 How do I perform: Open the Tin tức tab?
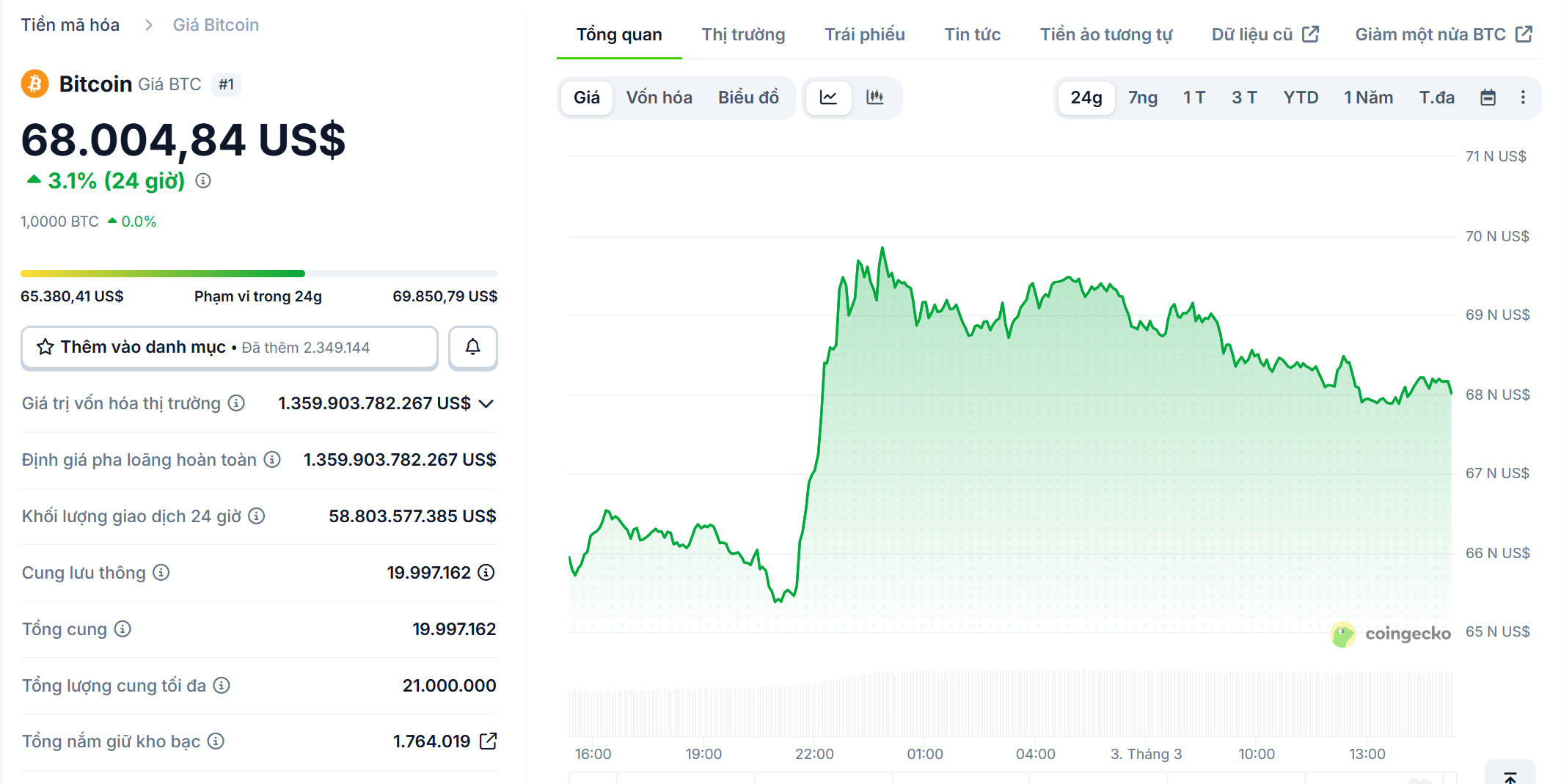972,34
